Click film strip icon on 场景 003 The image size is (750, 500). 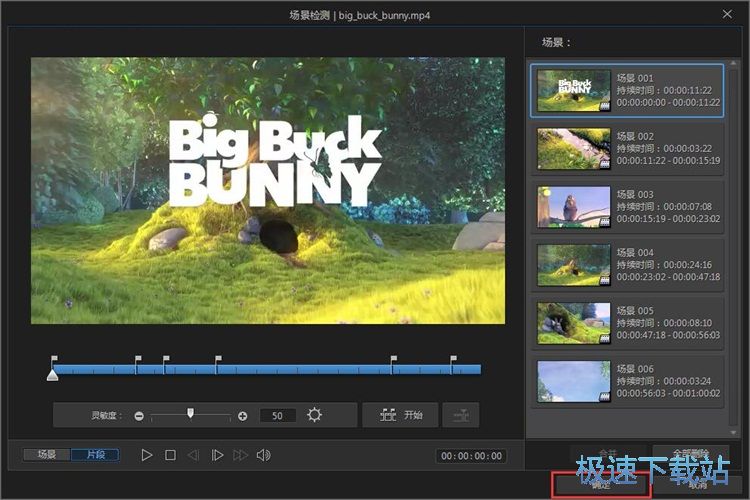pos(605,222)
